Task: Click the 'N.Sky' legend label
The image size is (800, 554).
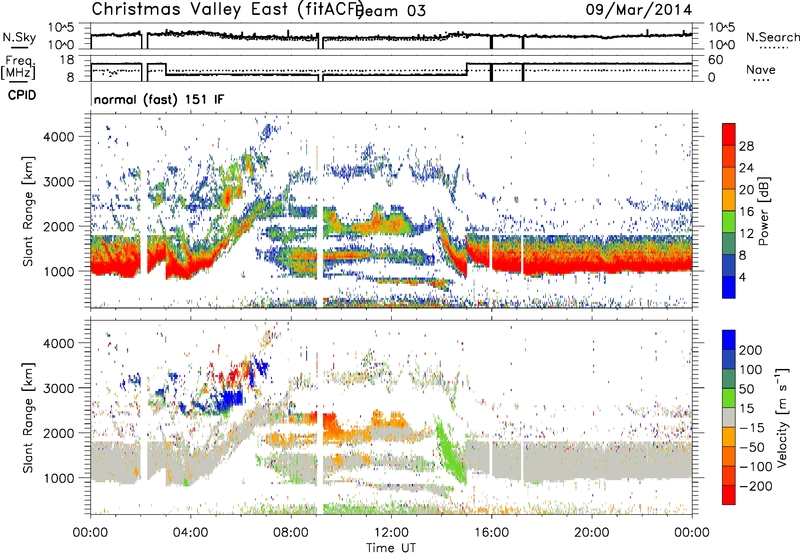Action: (x=19, y=37)
